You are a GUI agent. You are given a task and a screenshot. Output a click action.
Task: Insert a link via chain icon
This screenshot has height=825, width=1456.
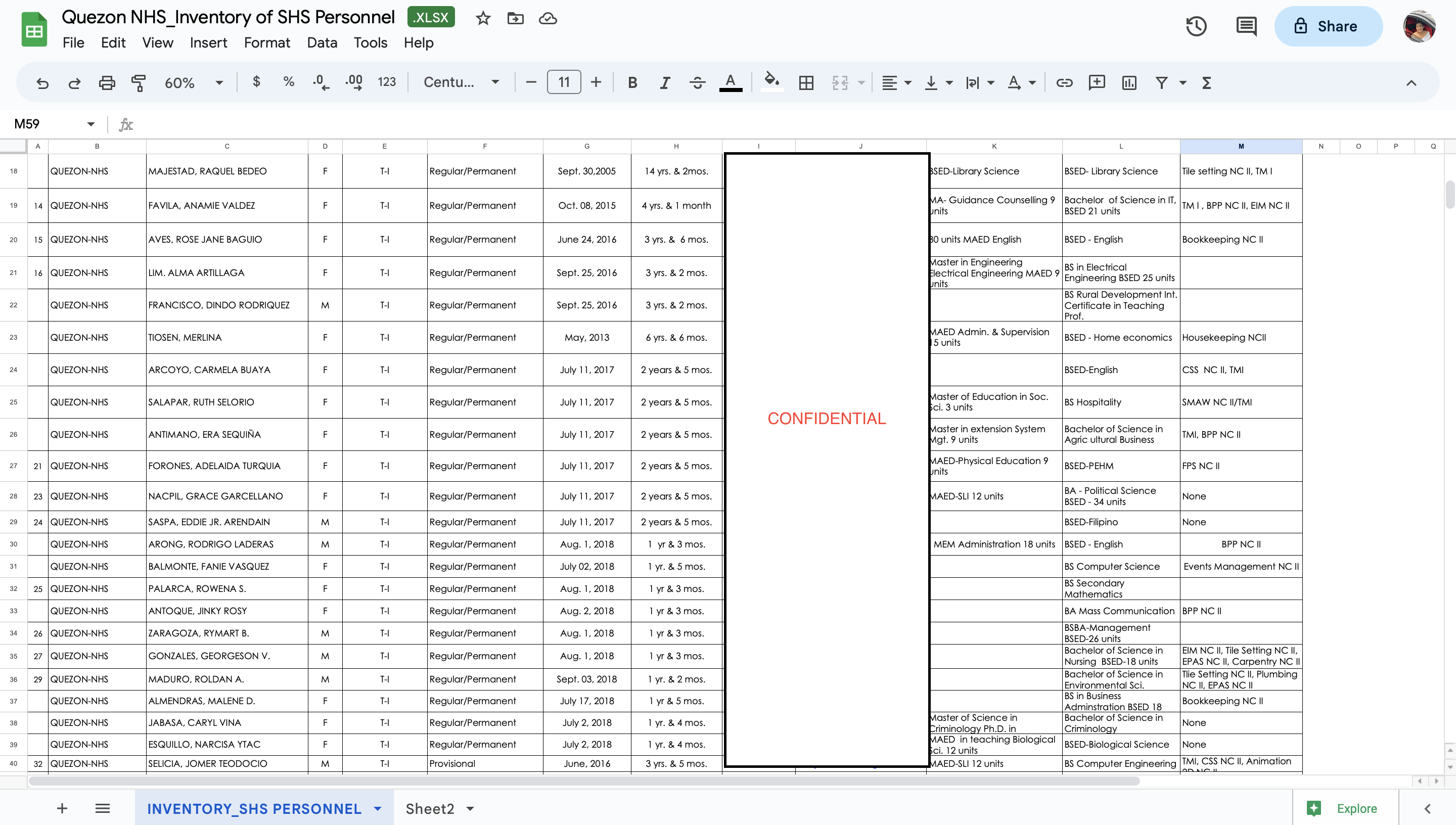[1064, 83]
